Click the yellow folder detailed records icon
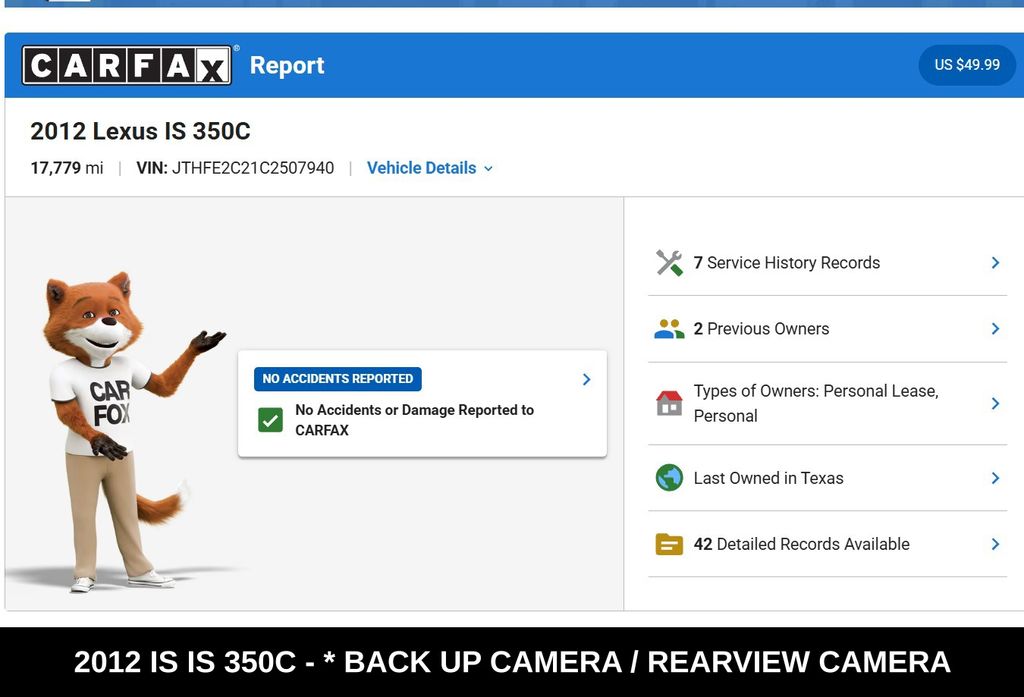 (x=669, y=544)
